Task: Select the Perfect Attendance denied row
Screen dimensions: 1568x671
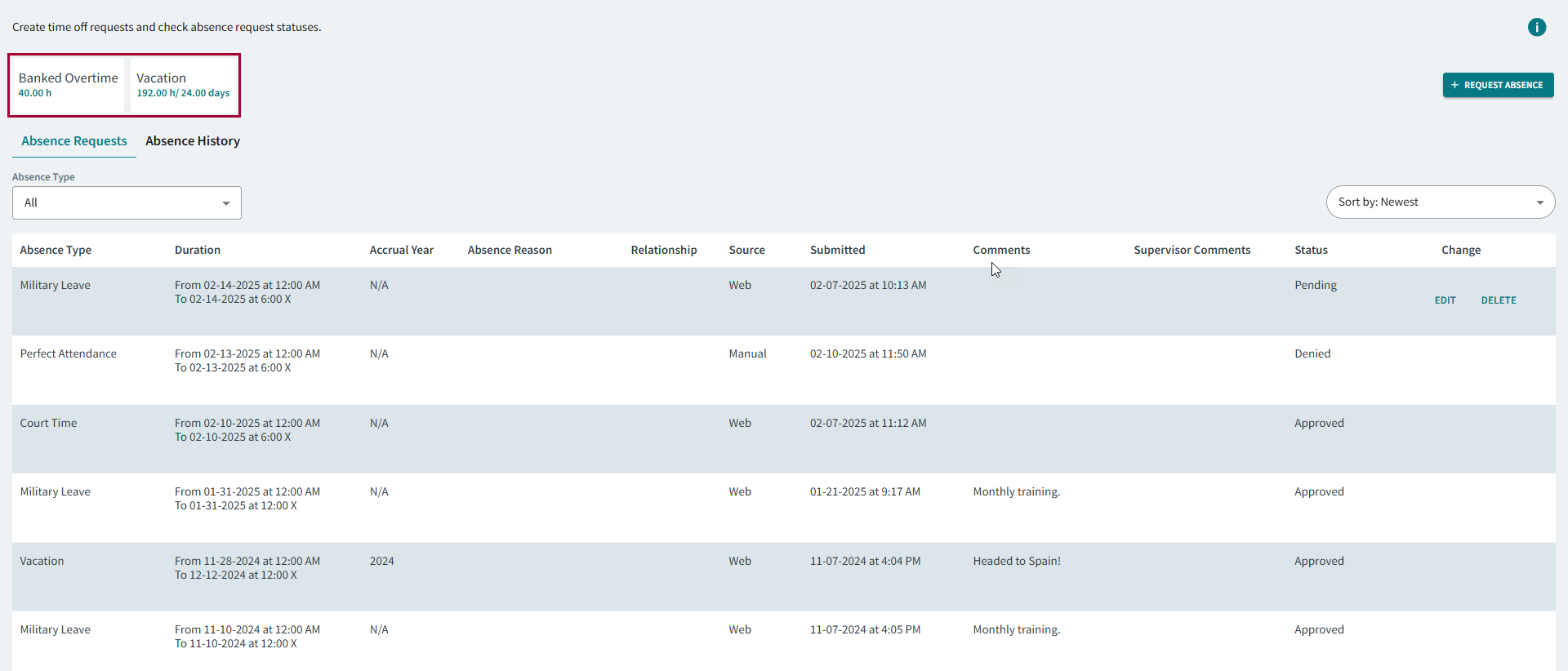Action: coord(69,353)
